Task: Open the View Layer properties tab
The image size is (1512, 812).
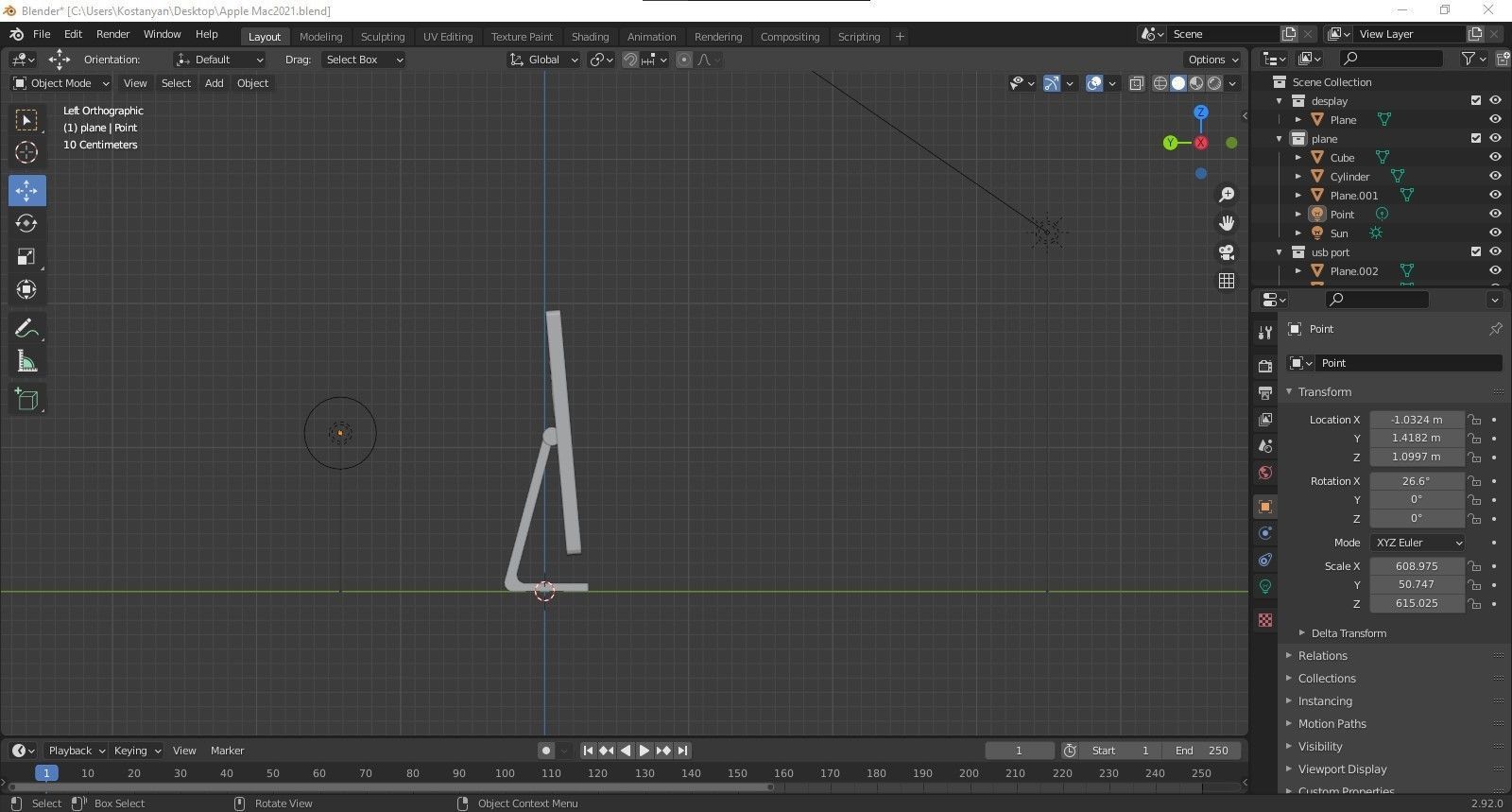Action: (1265, 419)
